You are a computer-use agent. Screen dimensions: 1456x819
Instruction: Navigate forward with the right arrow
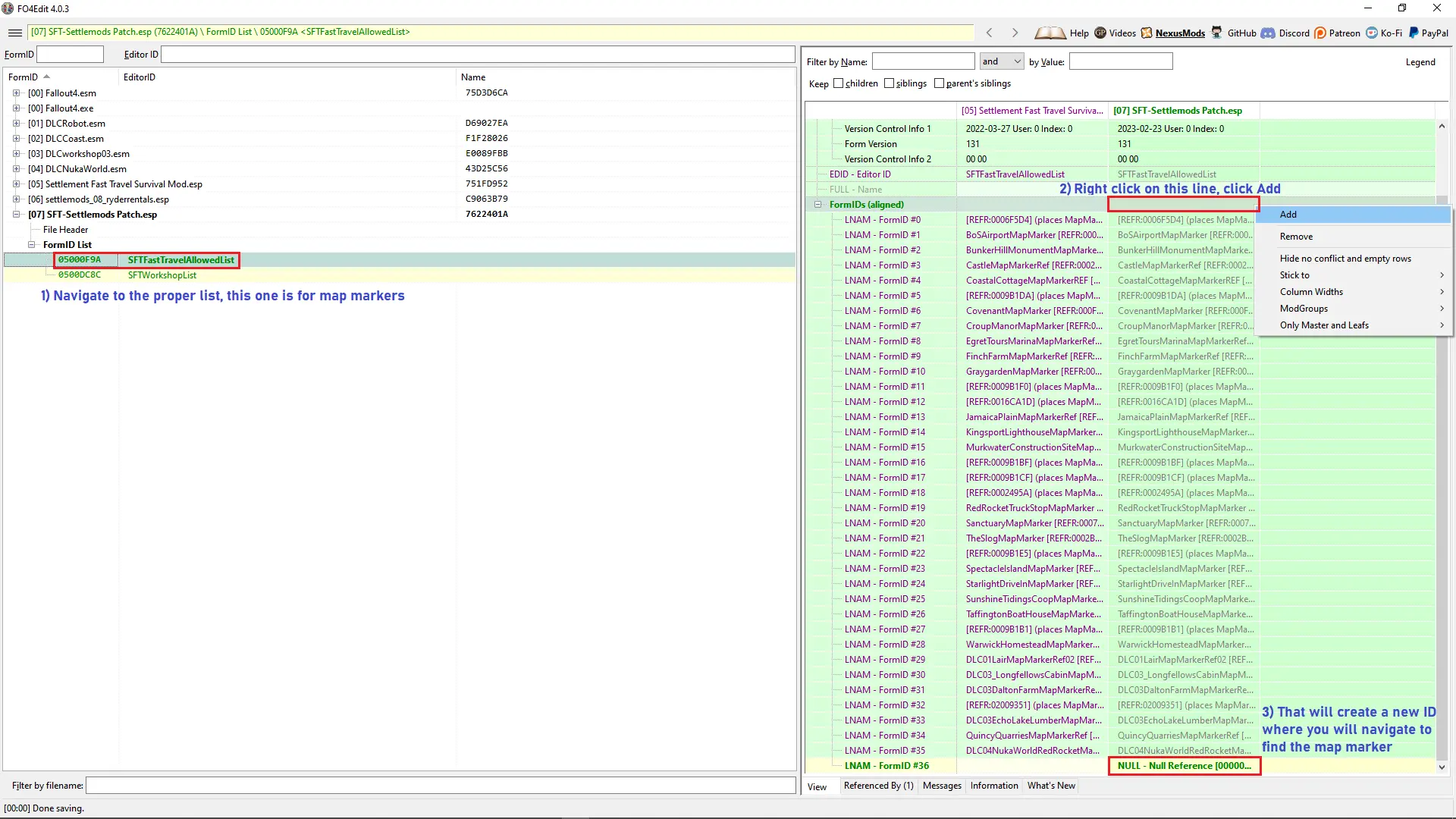1015,33
